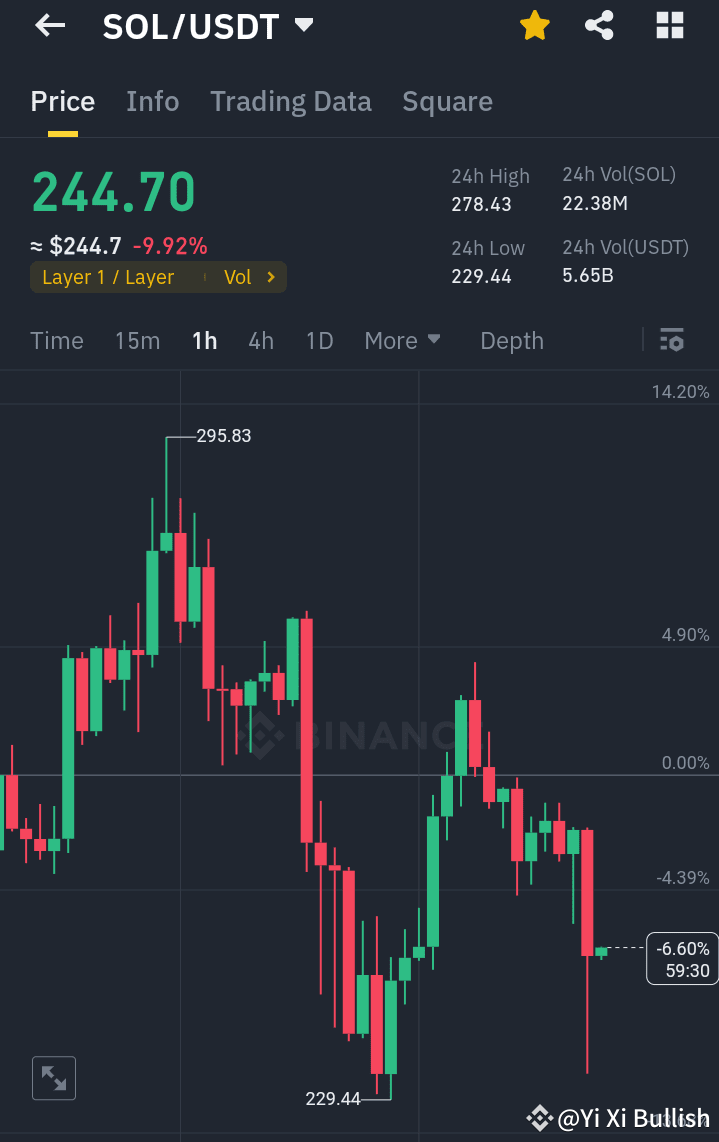Switch to the Square tab
The width and height of the screenshot is (719, 1142).
click(447, 101)
